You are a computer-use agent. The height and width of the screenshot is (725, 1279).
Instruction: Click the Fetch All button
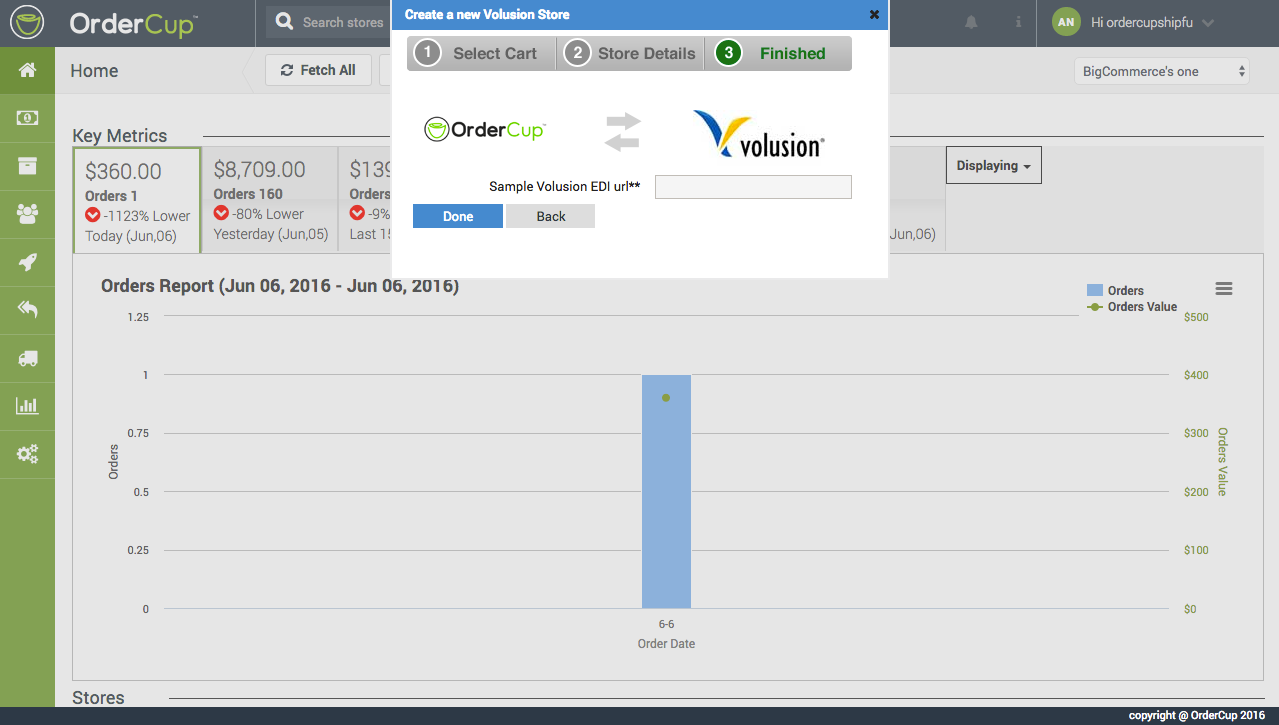coord(318,70)
